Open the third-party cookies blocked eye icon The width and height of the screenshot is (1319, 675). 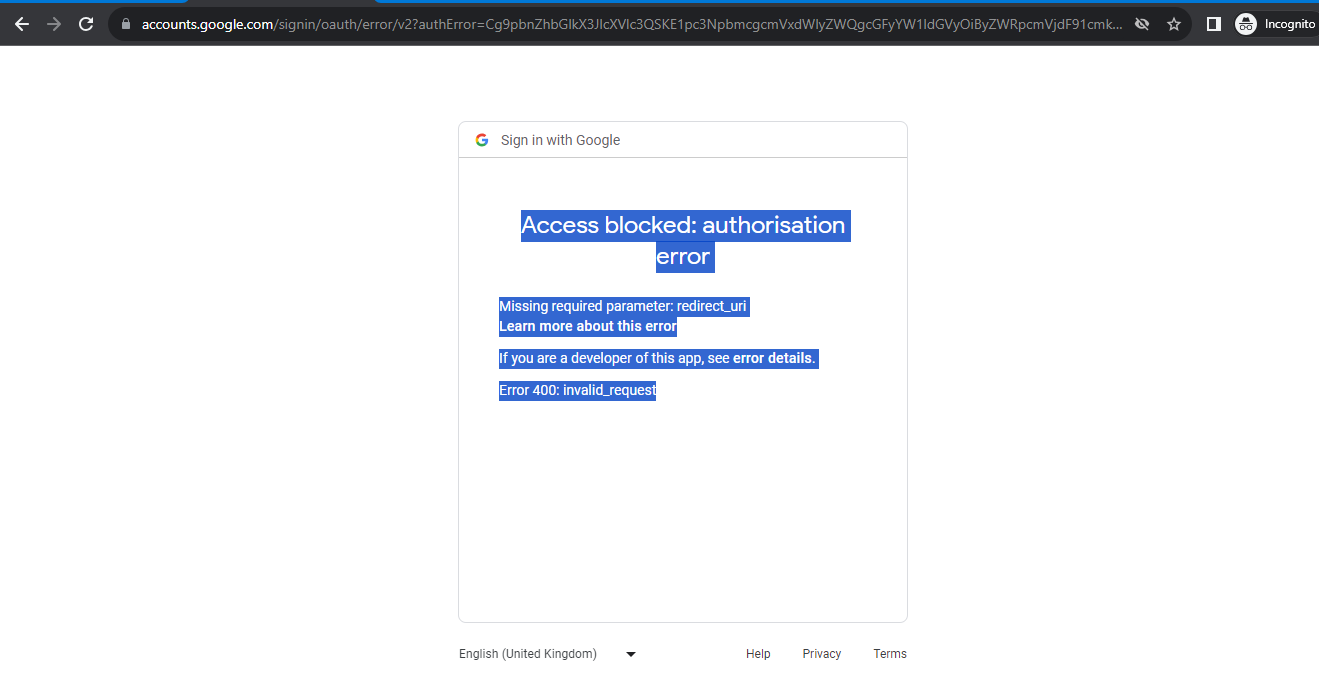(1142, 24)
